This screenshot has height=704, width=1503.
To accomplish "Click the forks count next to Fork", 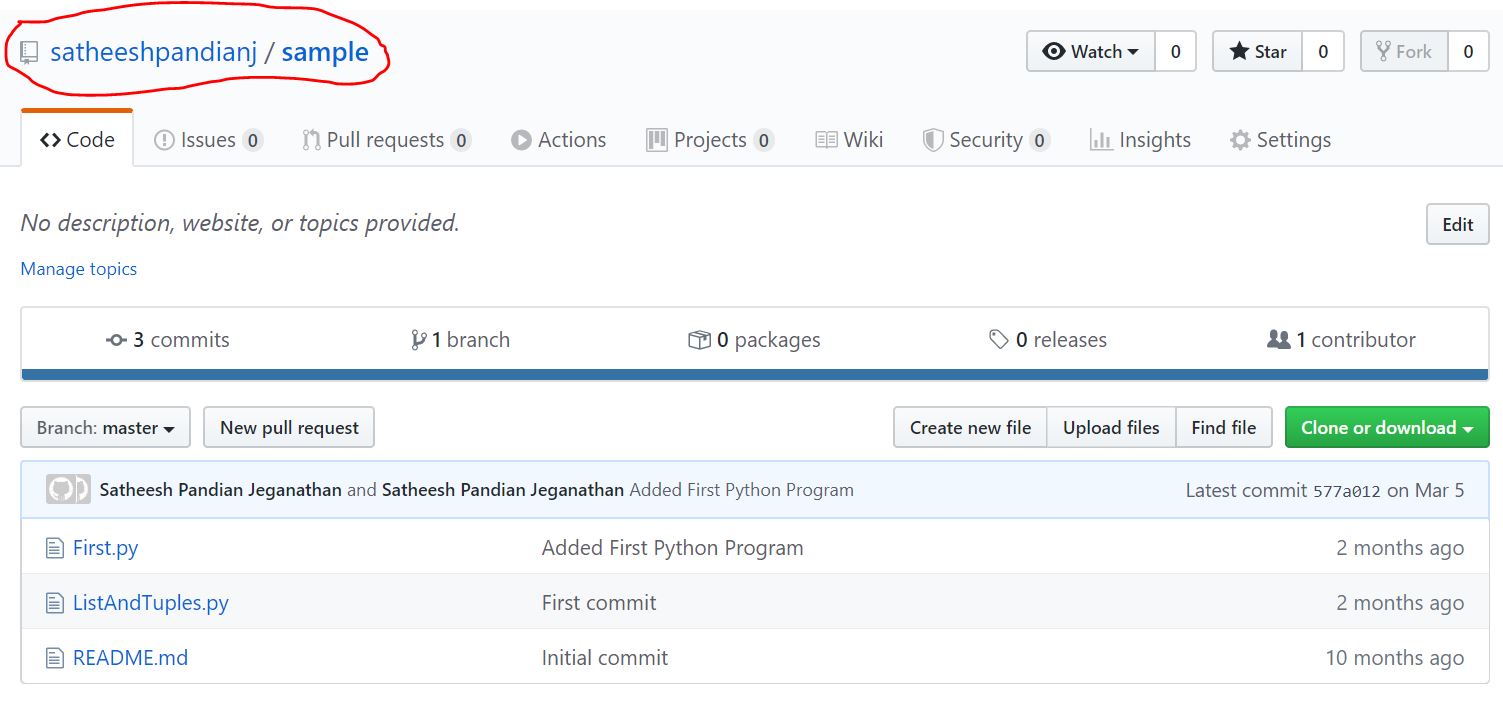I will click(1468, 51).
